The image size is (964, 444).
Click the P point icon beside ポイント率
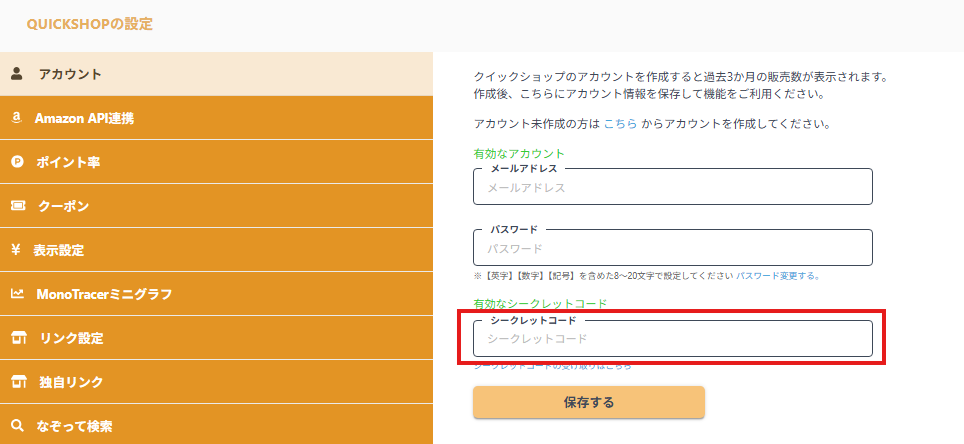[x=17, y=162]
